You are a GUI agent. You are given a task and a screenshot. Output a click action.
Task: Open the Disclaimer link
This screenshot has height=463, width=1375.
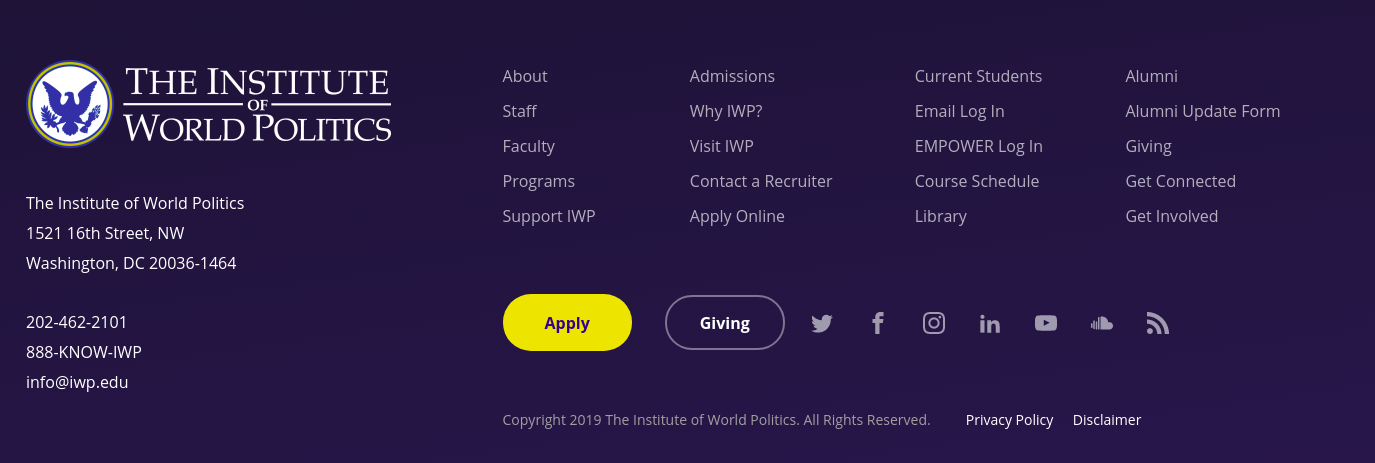1107,420
